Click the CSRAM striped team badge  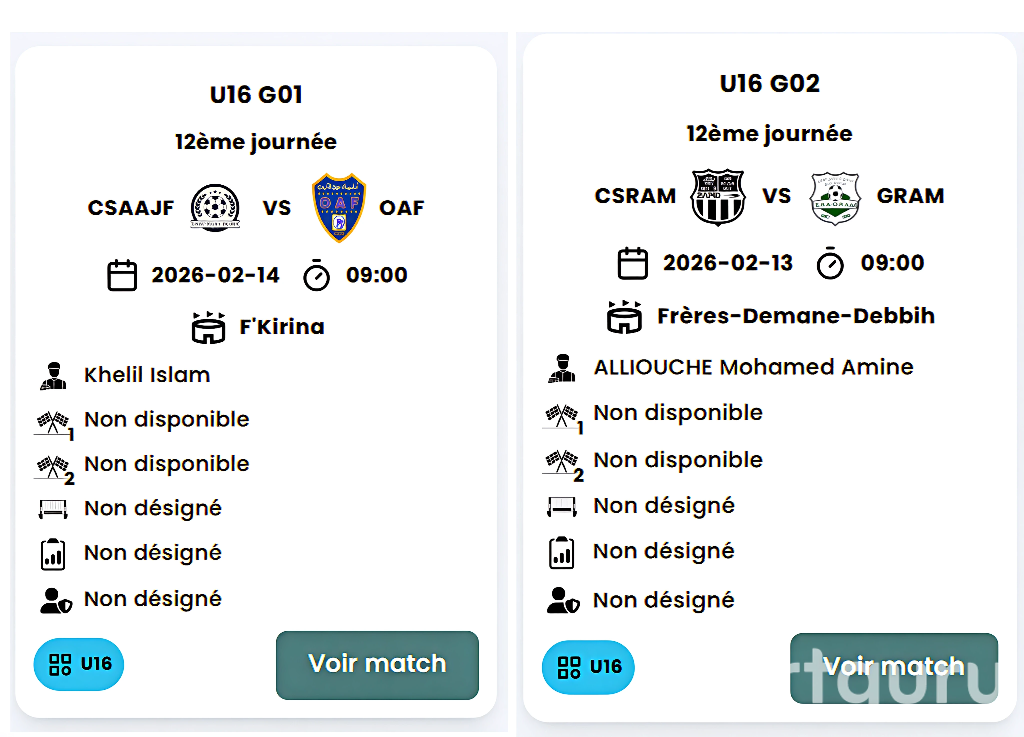719,196
